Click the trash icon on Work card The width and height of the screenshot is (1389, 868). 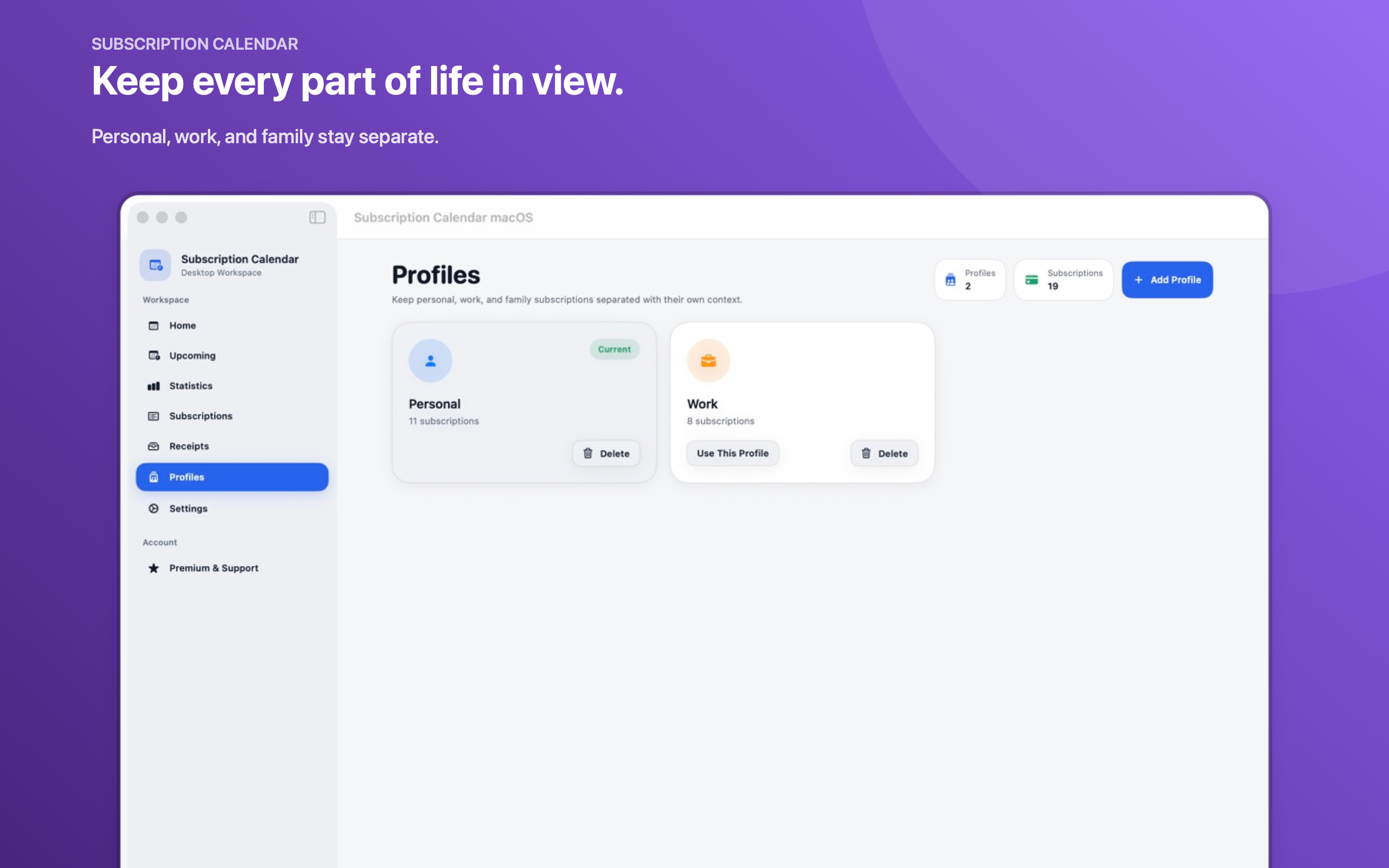[866, 453]
